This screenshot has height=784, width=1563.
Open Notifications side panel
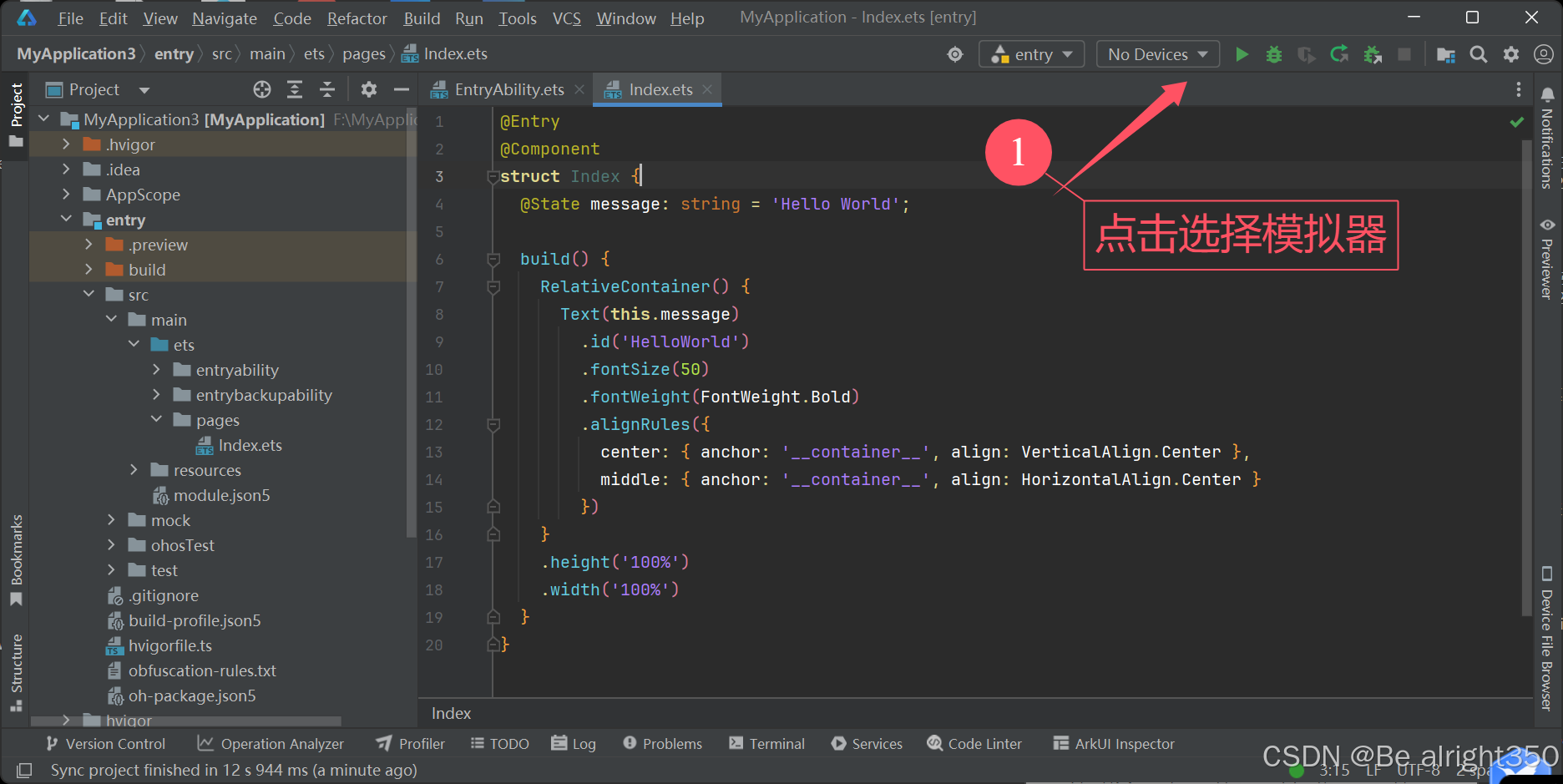[1547, 138]
